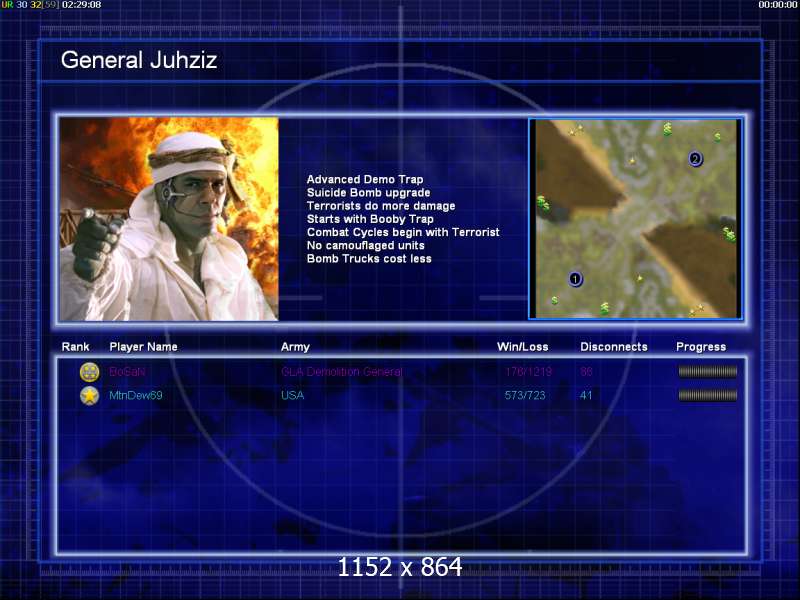Click the 00:00:00 timer readout

pos(778,5)
